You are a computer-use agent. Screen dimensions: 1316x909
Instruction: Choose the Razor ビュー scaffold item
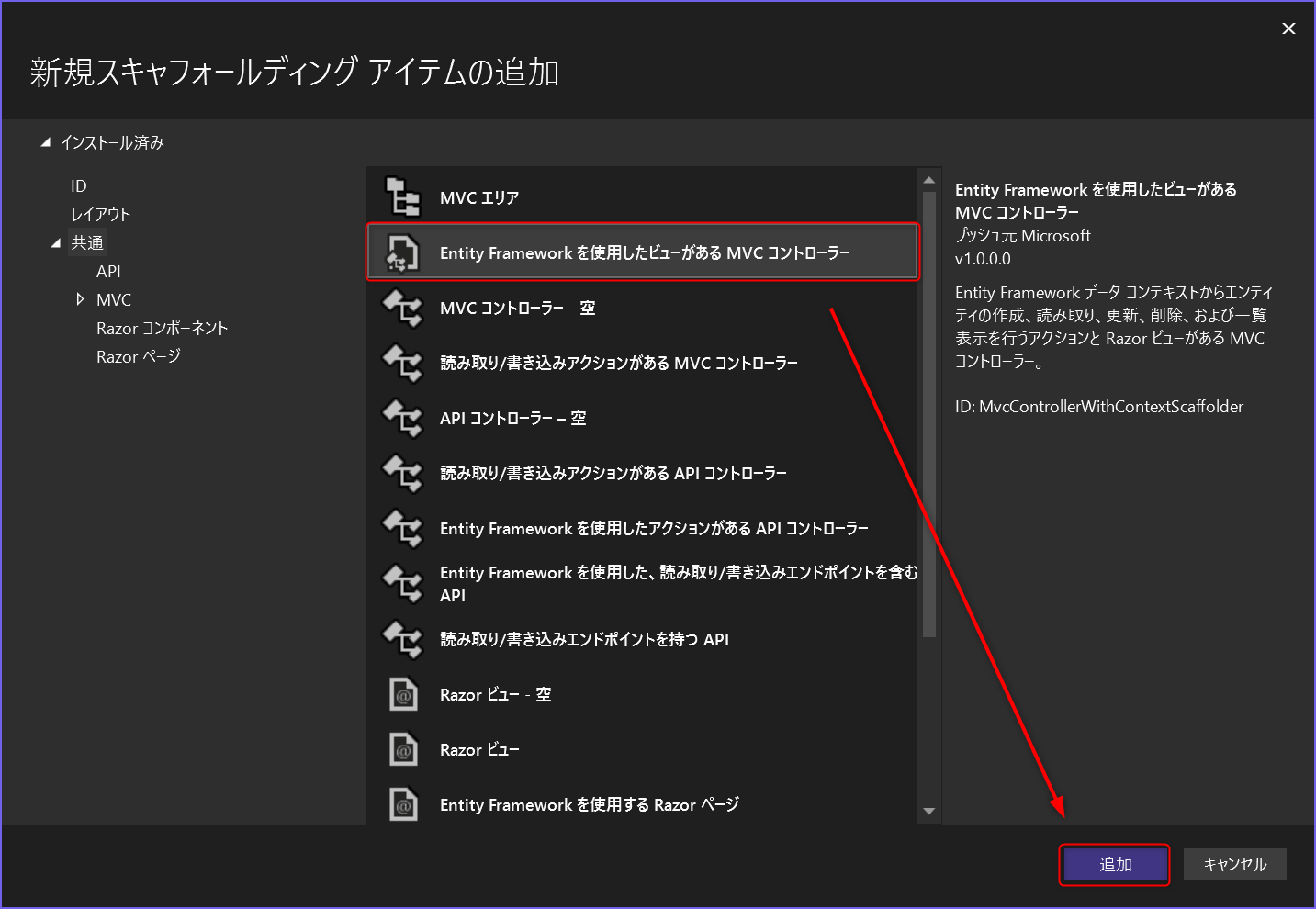[479, 749]
